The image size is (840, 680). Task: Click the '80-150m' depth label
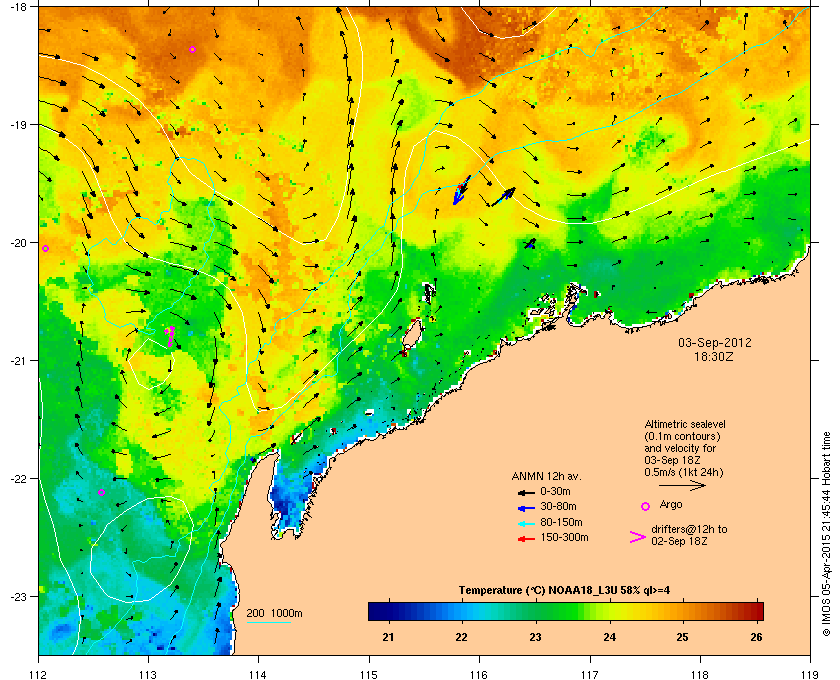[561, 522]
